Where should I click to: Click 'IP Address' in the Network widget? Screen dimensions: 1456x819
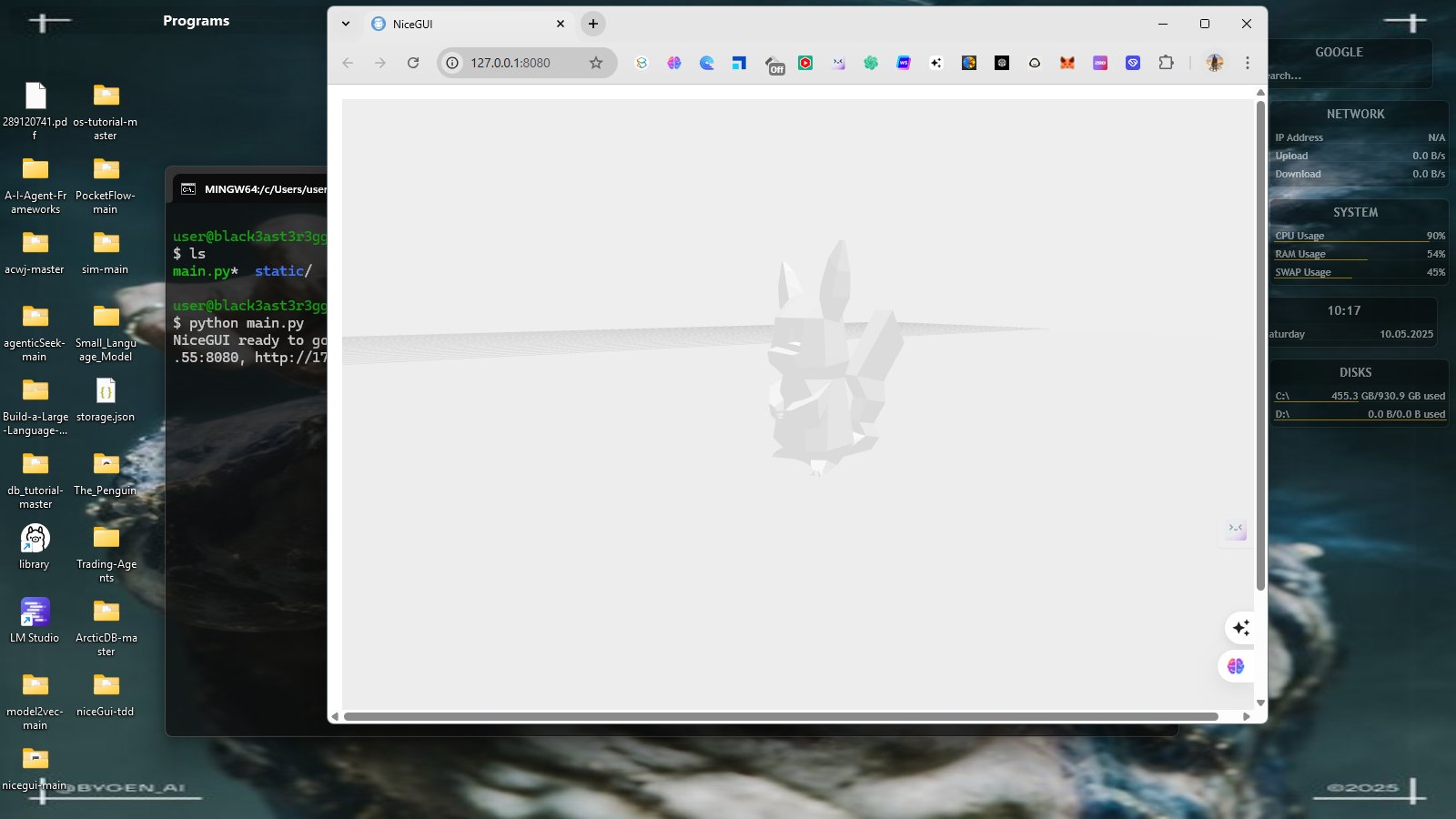tap(1299, 137)
